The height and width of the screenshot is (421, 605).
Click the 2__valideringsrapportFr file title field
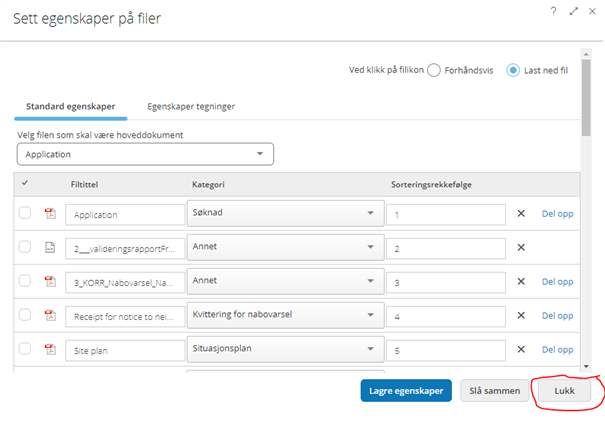tap(125, 249)
